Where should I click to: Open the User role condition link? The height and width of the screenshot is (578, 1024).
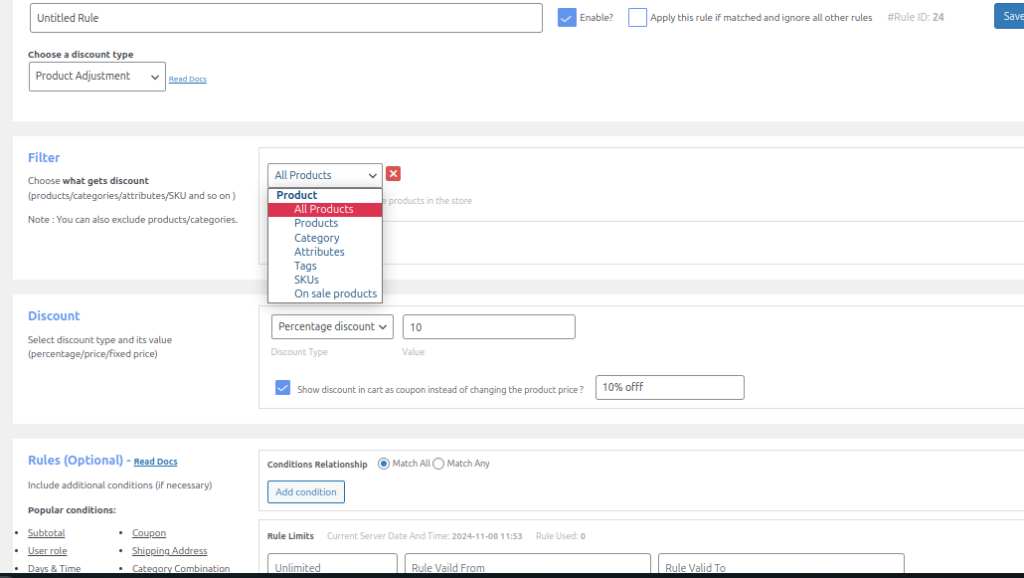[47, 551]
